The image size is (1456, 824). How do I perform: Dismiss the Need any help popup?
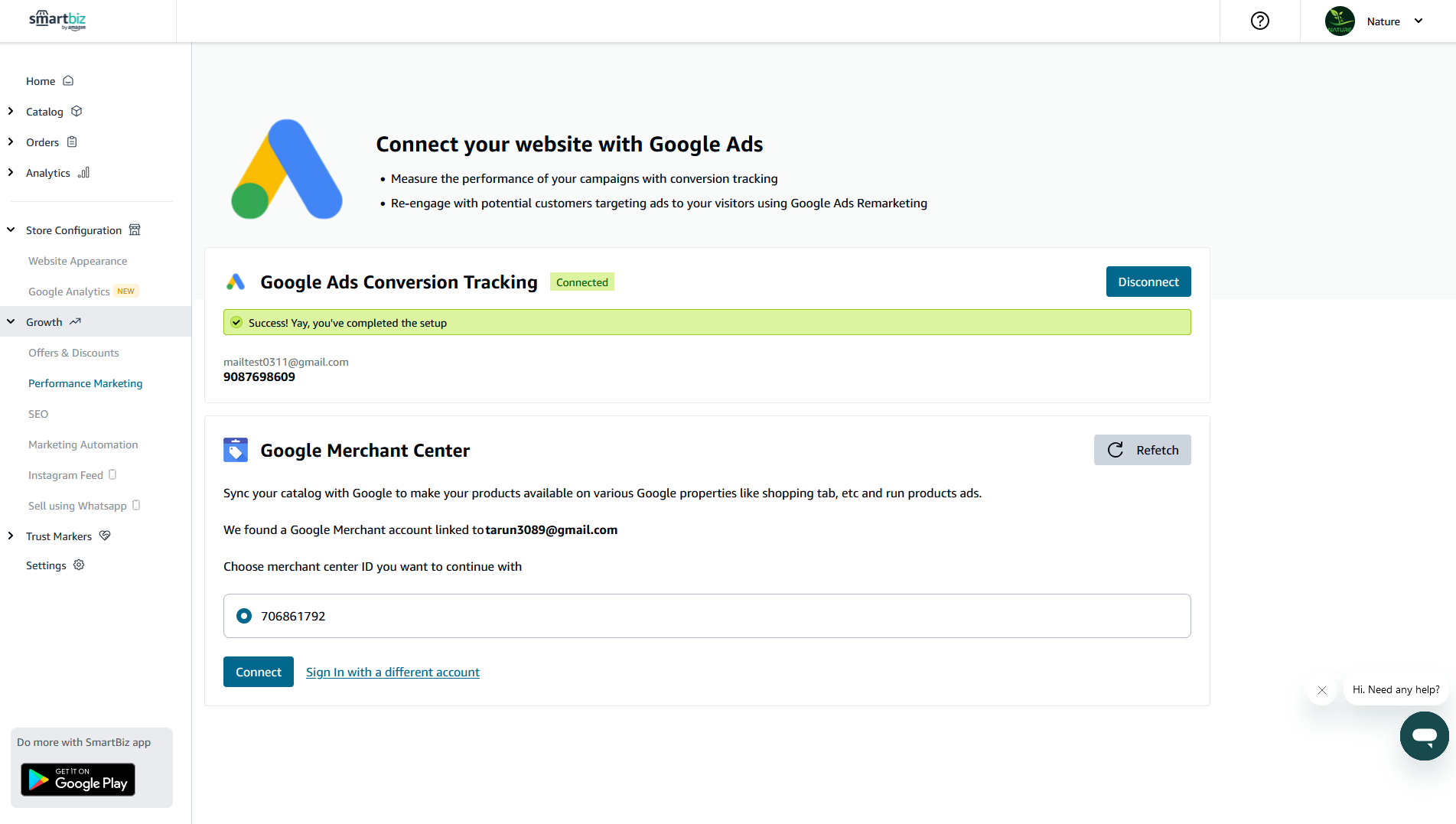click(1321, 690)
